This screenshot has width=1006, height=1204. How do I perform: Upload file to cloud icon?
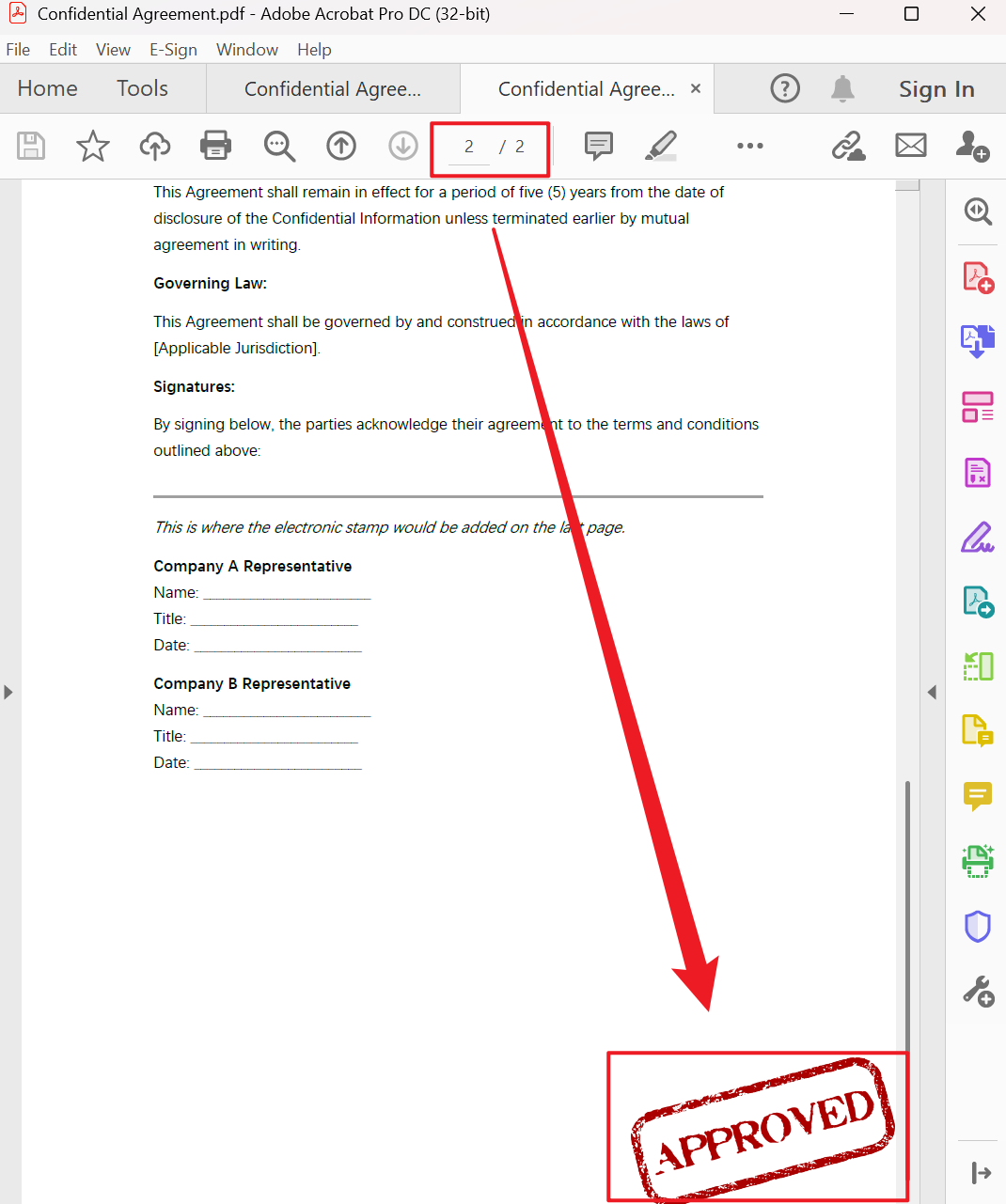pos(155,146)
